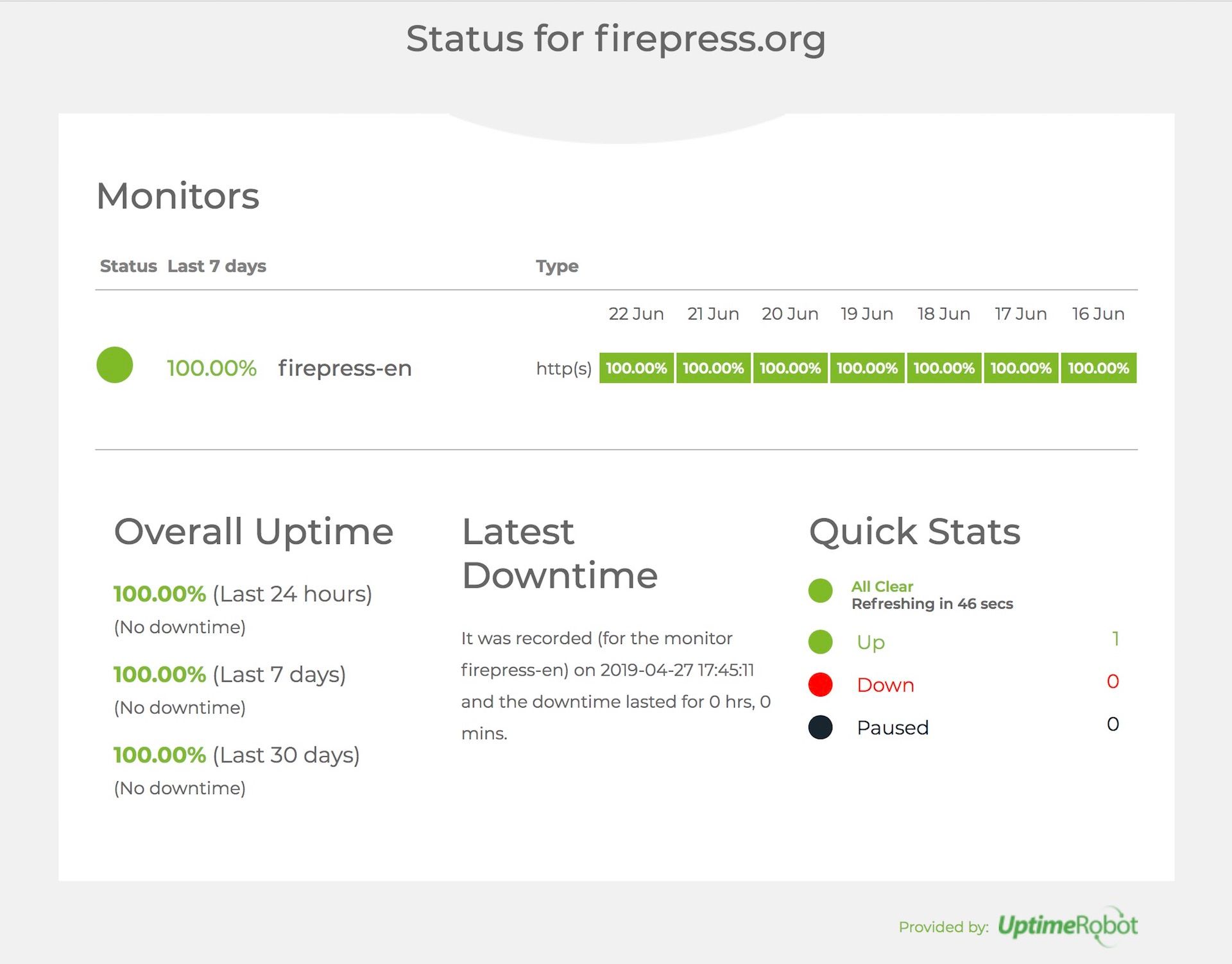Screen dimensions: 1232x964
Task: Select the 16 Jun uptime bar
Action: coord(1099,368)
